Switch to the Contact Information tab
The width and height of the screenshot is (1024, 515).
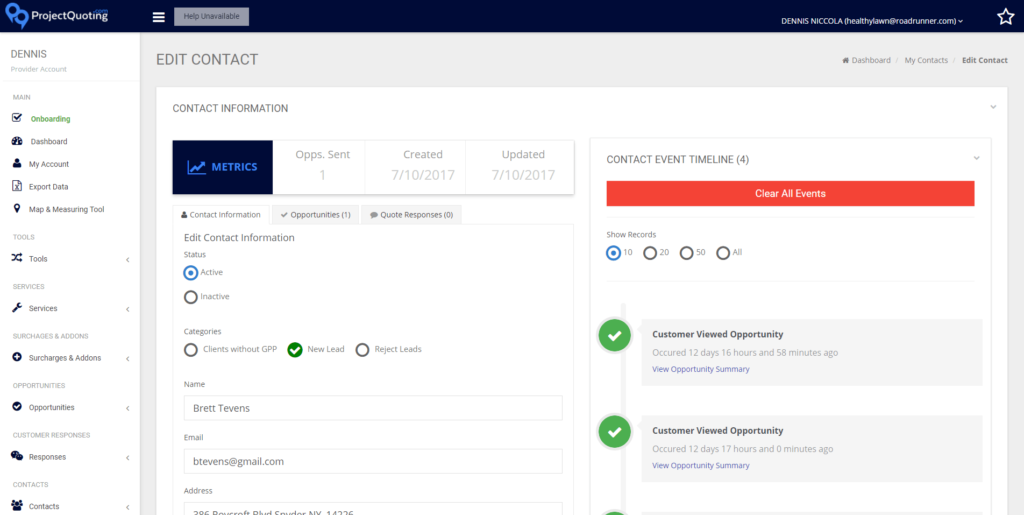(x=221, y=214)
